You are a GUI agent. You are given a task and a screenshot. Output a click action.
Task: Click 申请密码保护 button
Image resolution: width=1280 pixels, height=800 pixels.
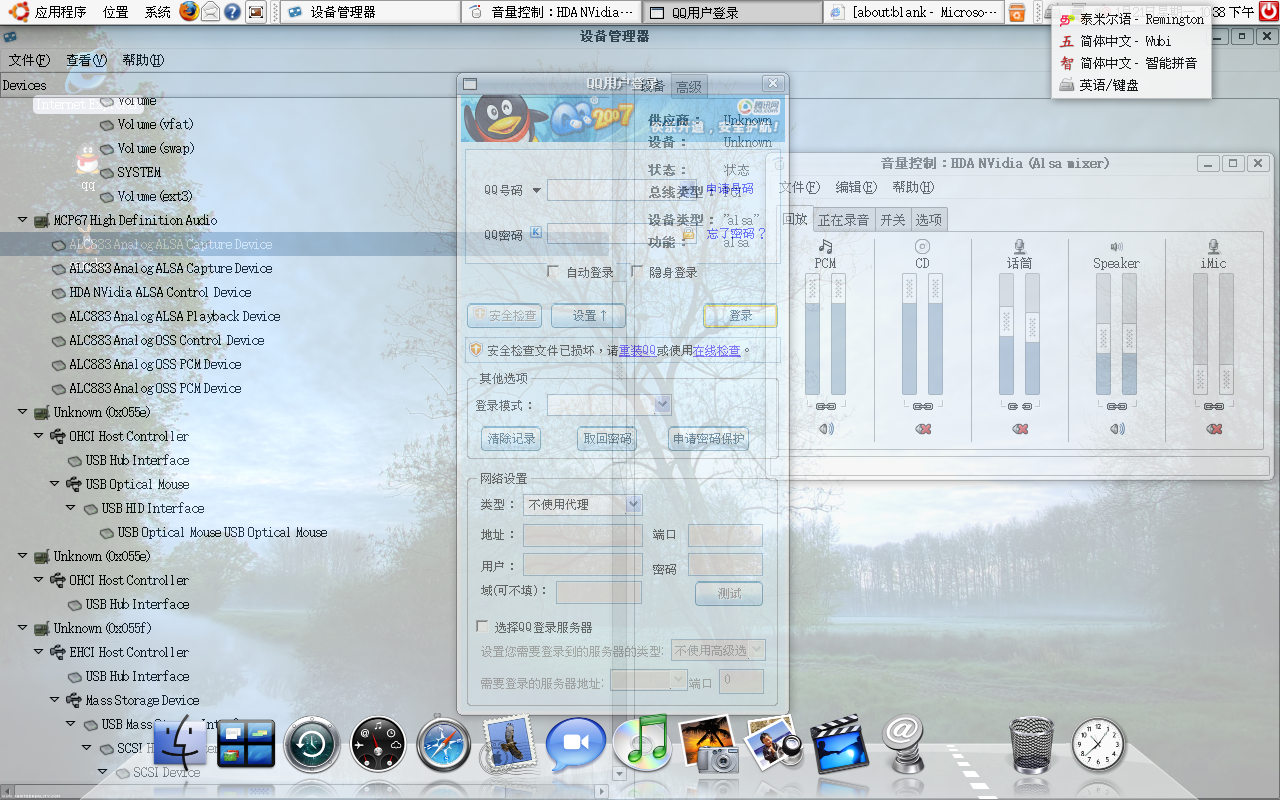(708, 439)
